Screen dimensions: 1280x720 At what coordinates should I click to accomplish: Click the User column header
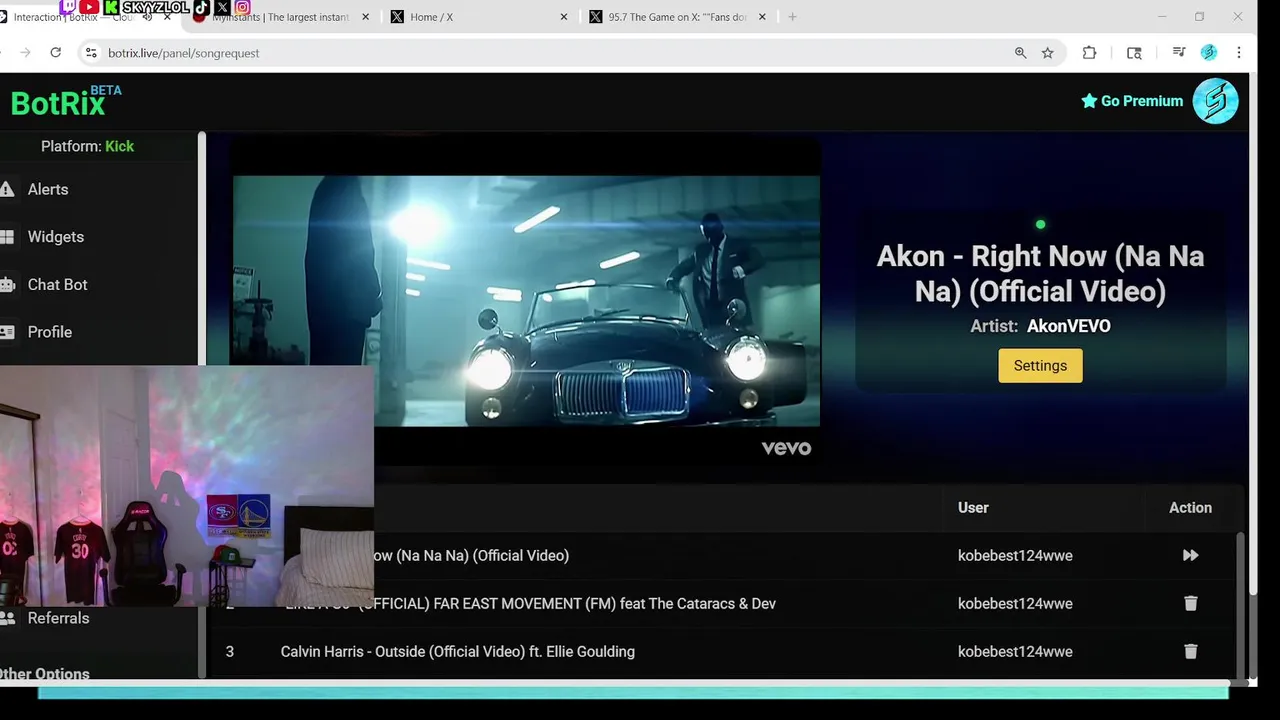click(x=973, y=508)
